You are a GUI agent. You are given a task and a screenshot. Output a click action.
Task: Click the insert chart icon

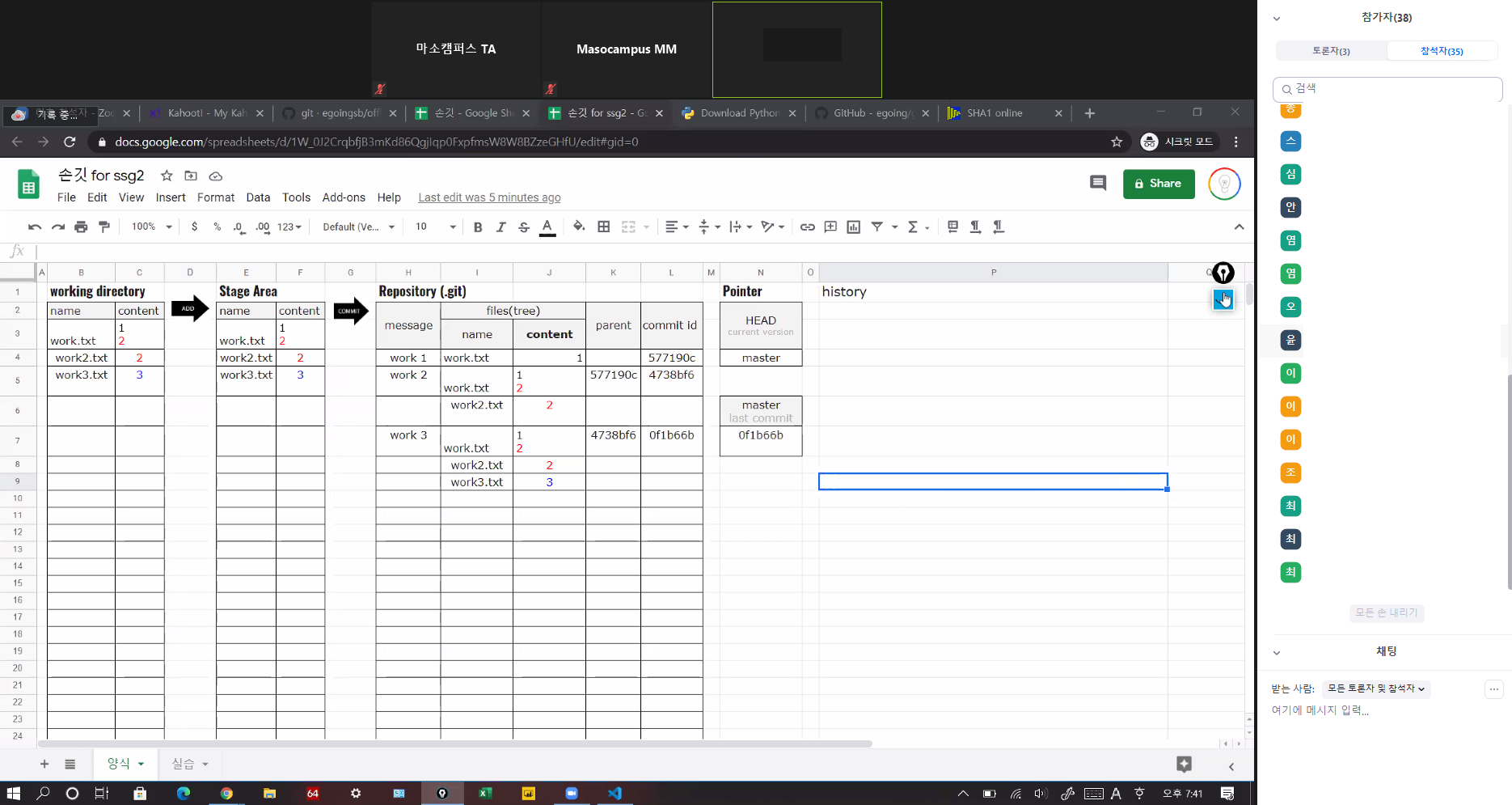[853, 227]
